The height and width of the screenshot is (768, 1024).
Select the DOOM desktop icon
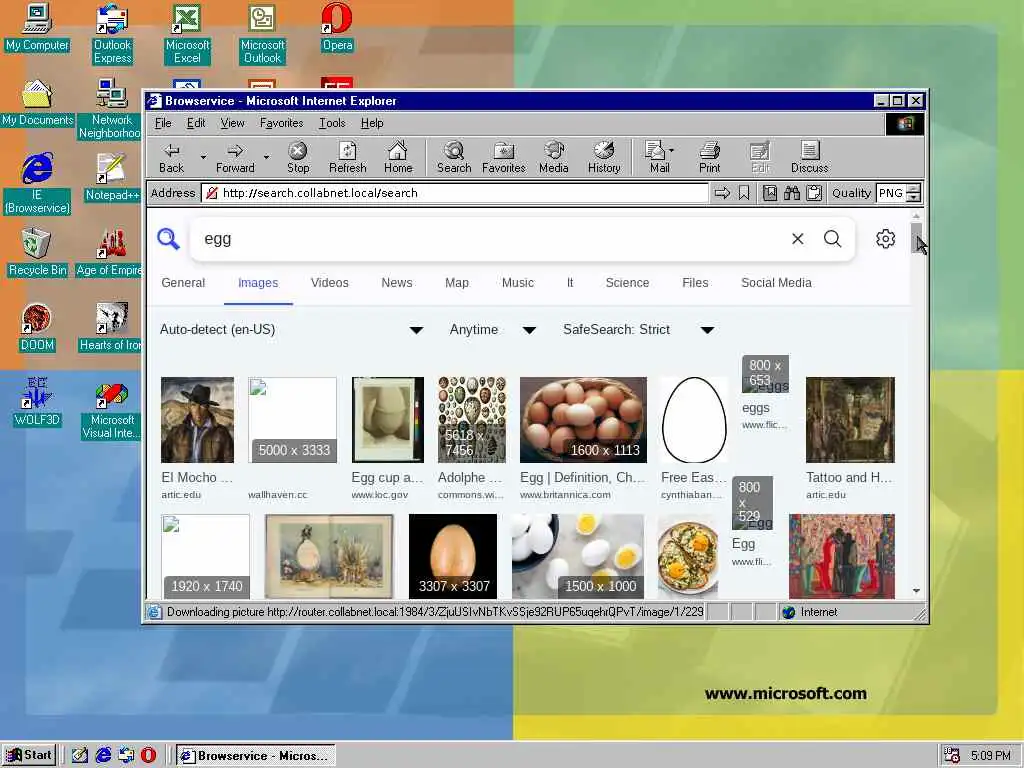[37, 328]
